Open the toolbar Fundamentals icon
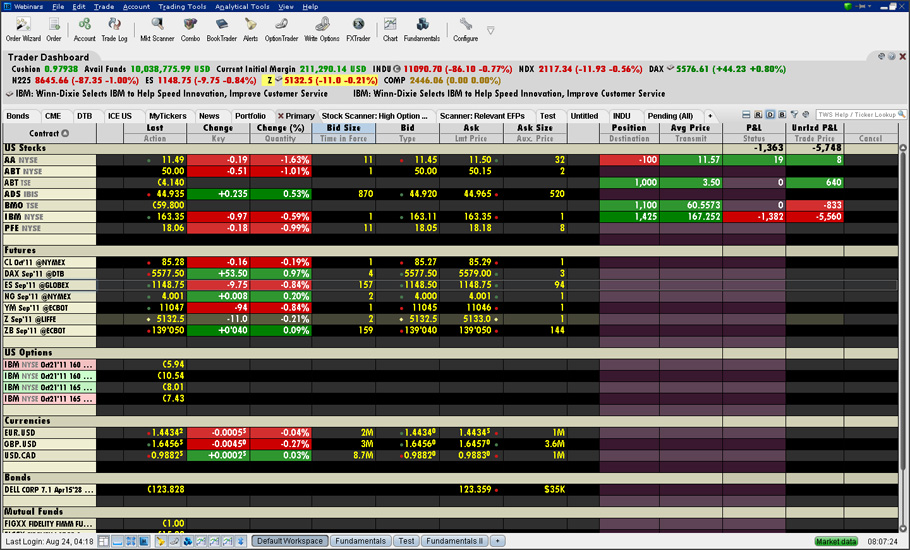This screenshot has height=550, width=910. tap(422, 30)
